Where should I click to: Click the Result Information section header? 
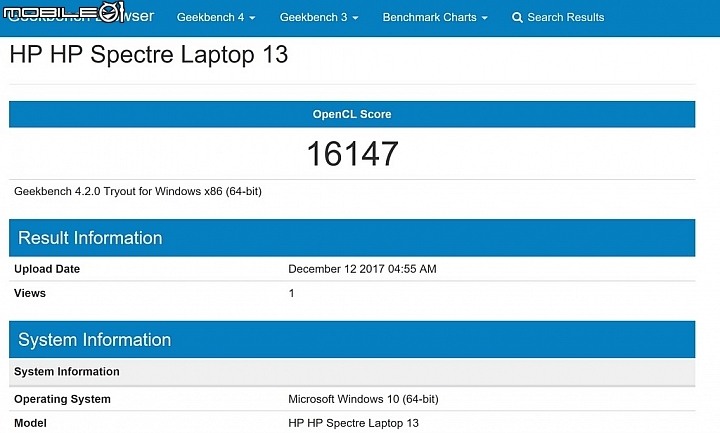point(352,238)
